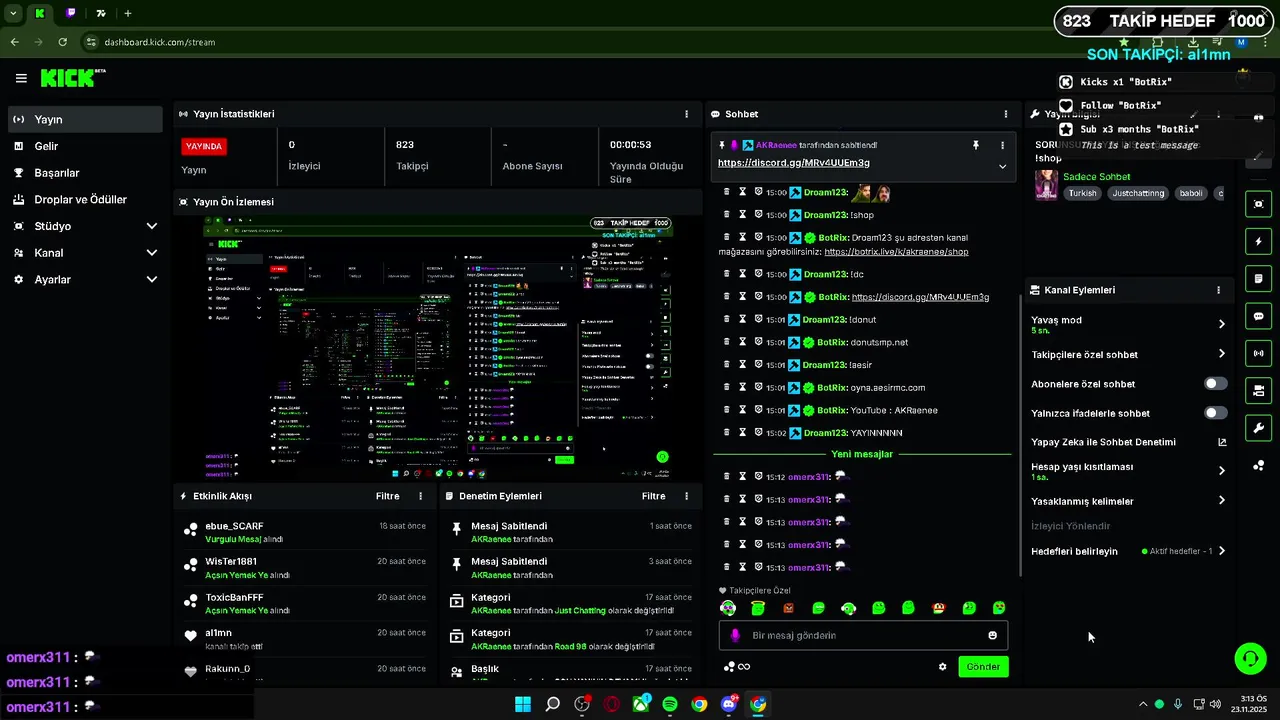Screen dimensions: 1280x720
Task: Send the message with the Gönder button
Action: click(x=983, y=667)
